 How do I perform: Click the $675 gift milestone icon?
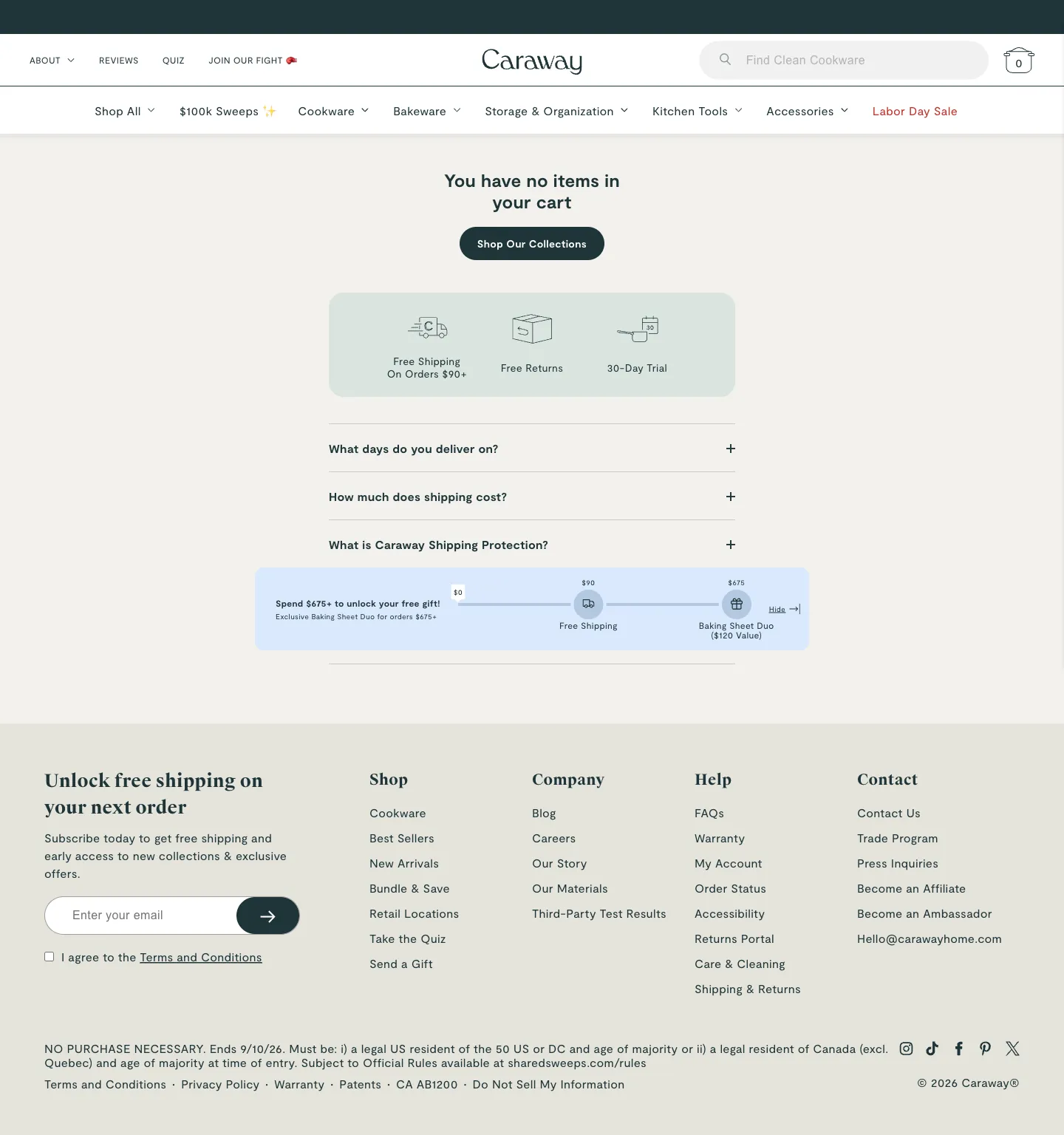click(737, 604)
